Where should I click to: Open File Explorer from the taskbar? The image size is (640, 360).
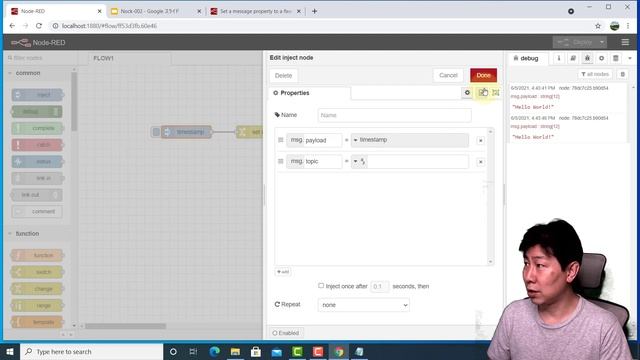pyautogui.click(x=235, y=351)
